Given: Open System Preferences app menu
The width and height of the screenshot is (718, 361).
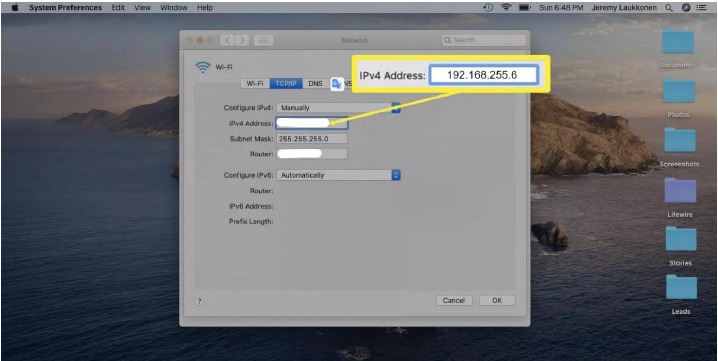Looking at the screenshot, I should [65, 8].
